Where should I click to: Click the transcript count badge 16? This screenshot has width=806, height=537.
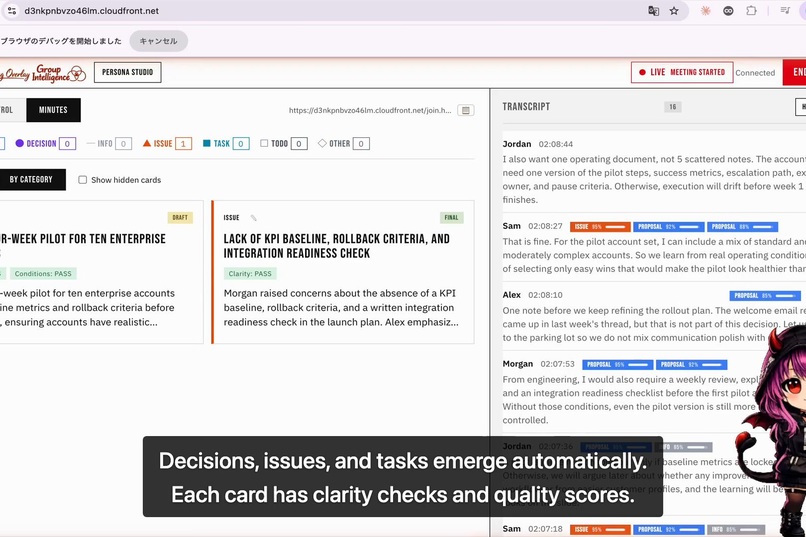[673, 107]
